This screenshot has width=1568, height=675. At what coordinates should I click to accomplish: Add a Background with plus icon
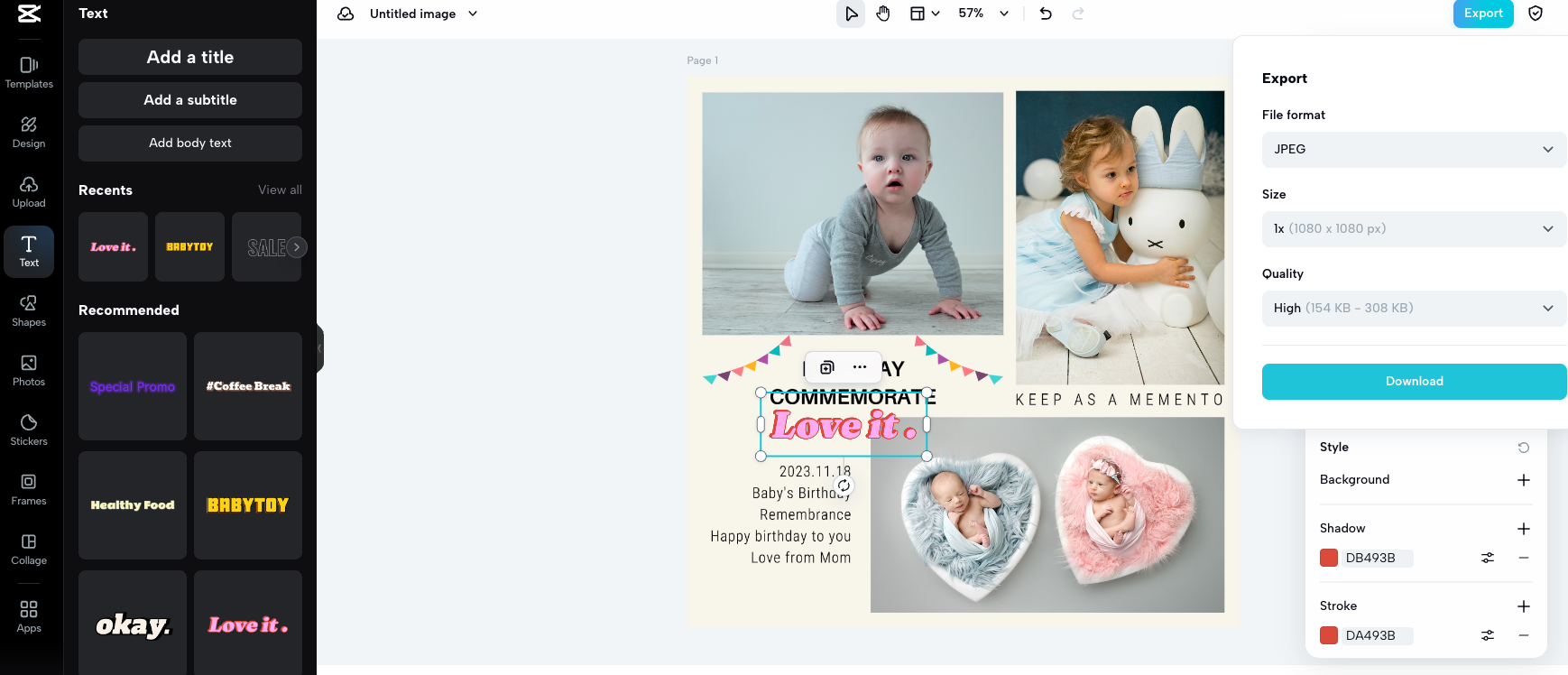click(1524, 480)
